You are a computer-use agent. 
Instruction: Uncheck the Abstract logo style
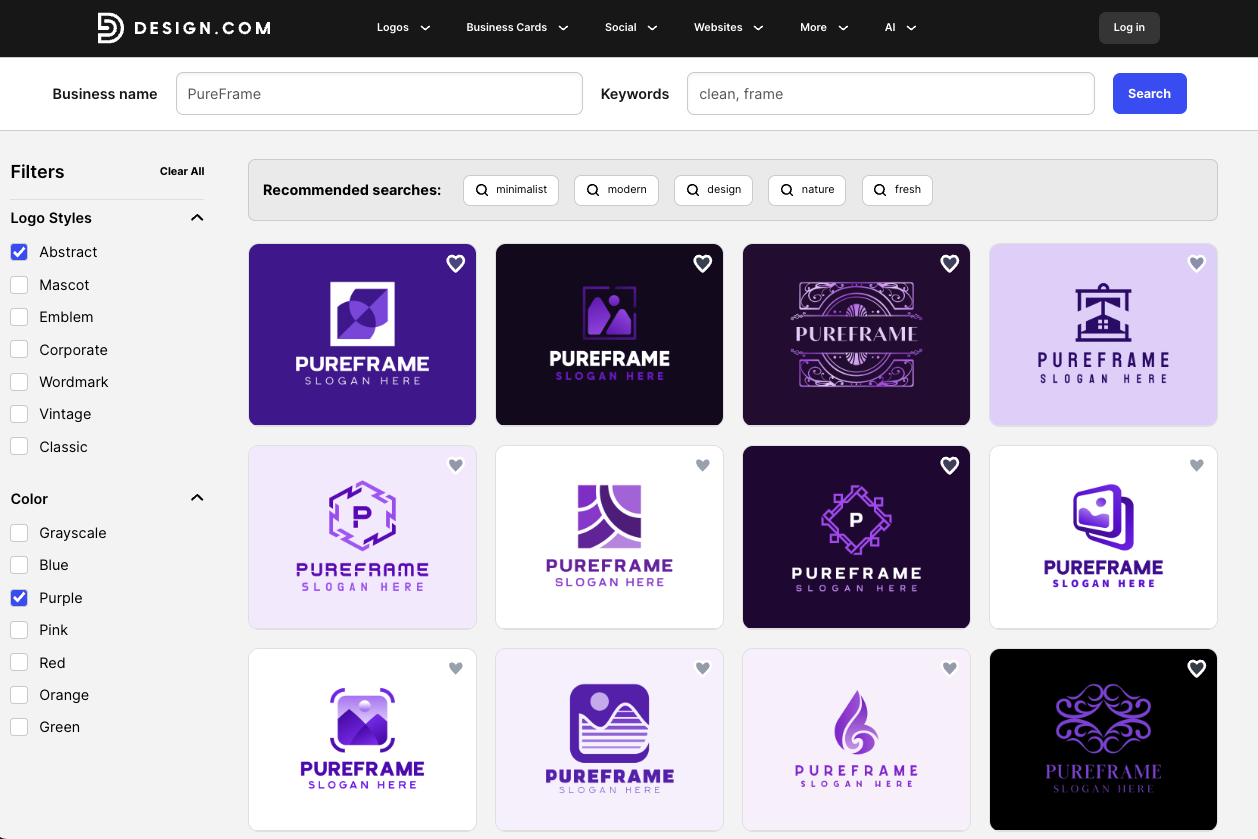pyautogui.click(x=19, y=252)
